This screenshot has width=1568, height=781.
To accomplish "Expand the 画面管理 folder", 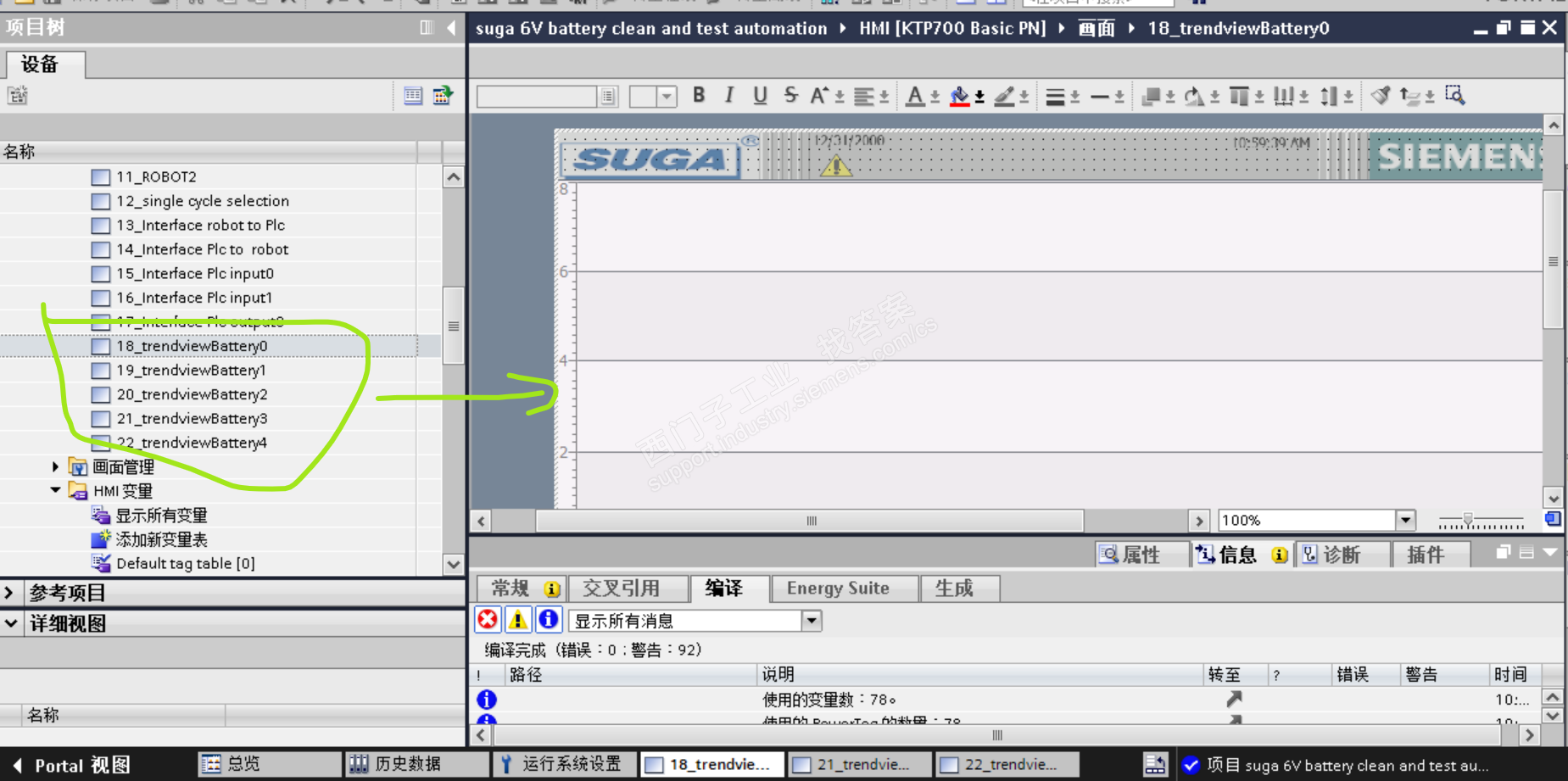I will (x=55, y=466).
